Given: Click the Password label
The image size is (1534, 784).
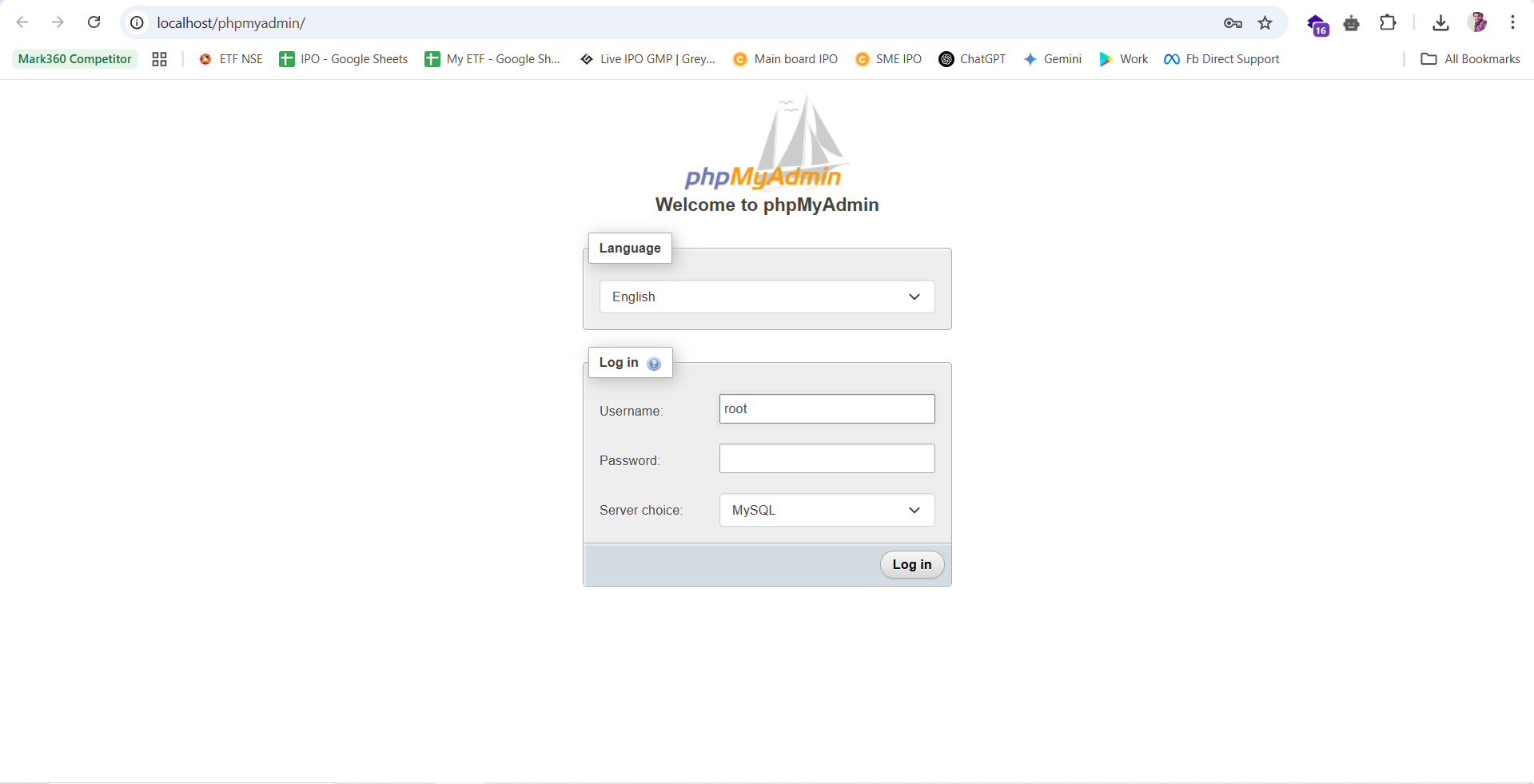Looking at the screenshot, I should (630, 460).
